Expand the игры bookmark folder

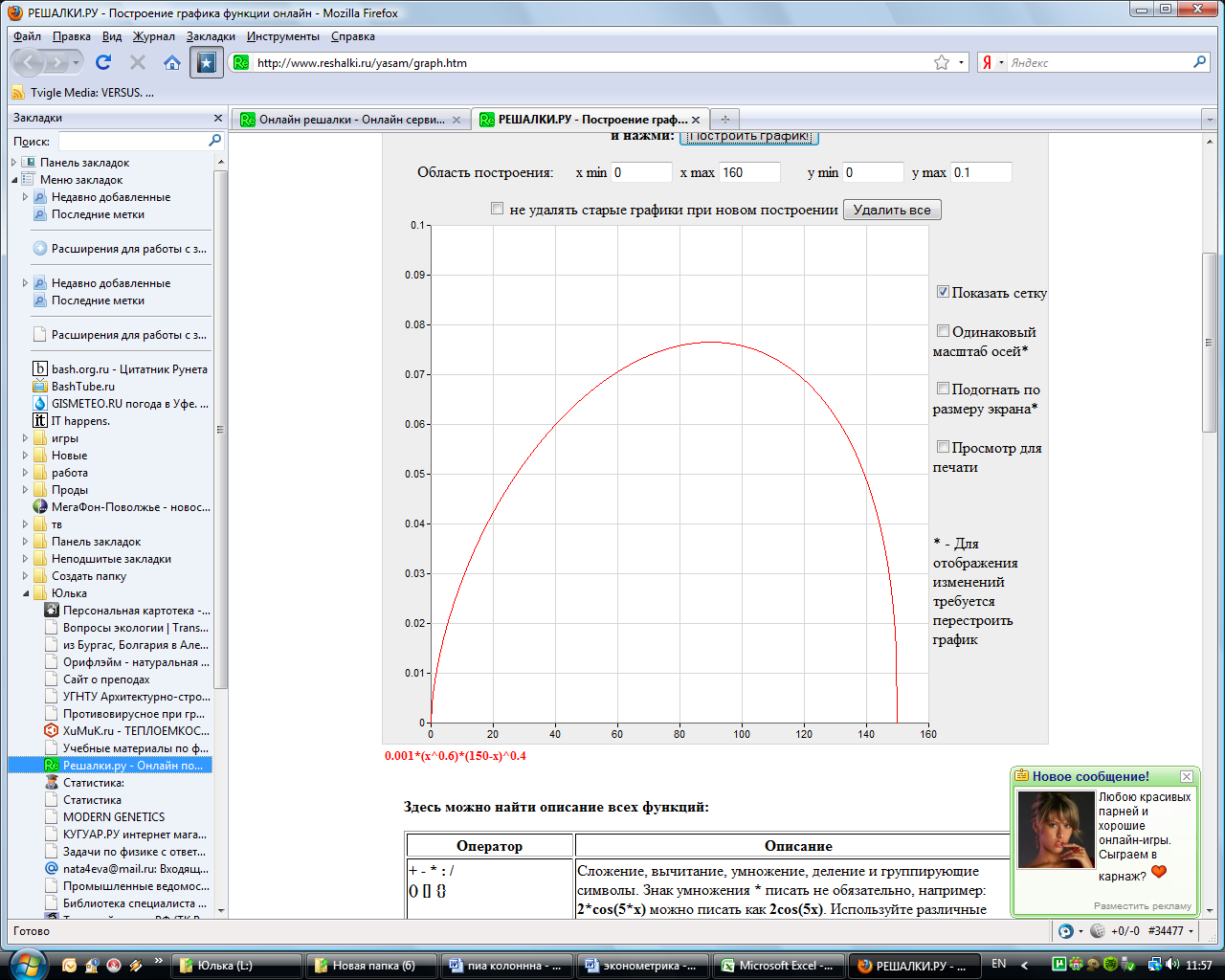pos(25,438)
